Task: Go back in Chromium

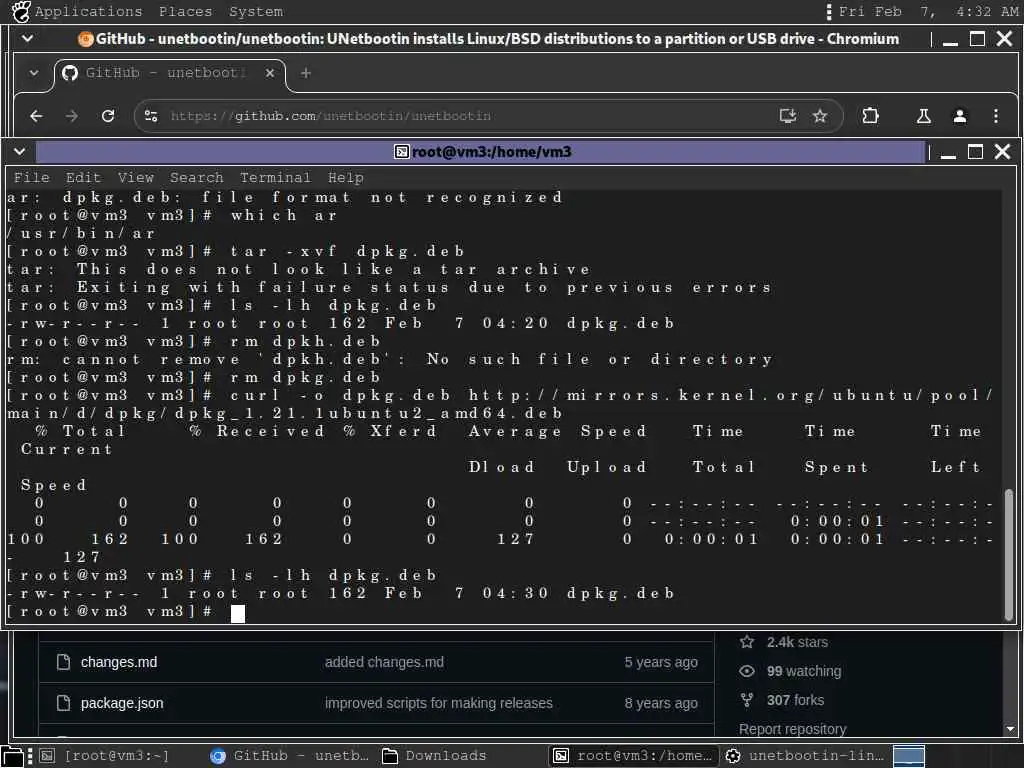Action: tap(37, 116)
